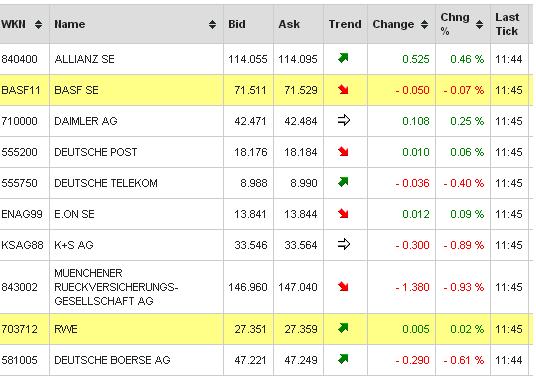536x379 pixels.
Task: Click WKN 703712
Action: [x=19, y=329]
